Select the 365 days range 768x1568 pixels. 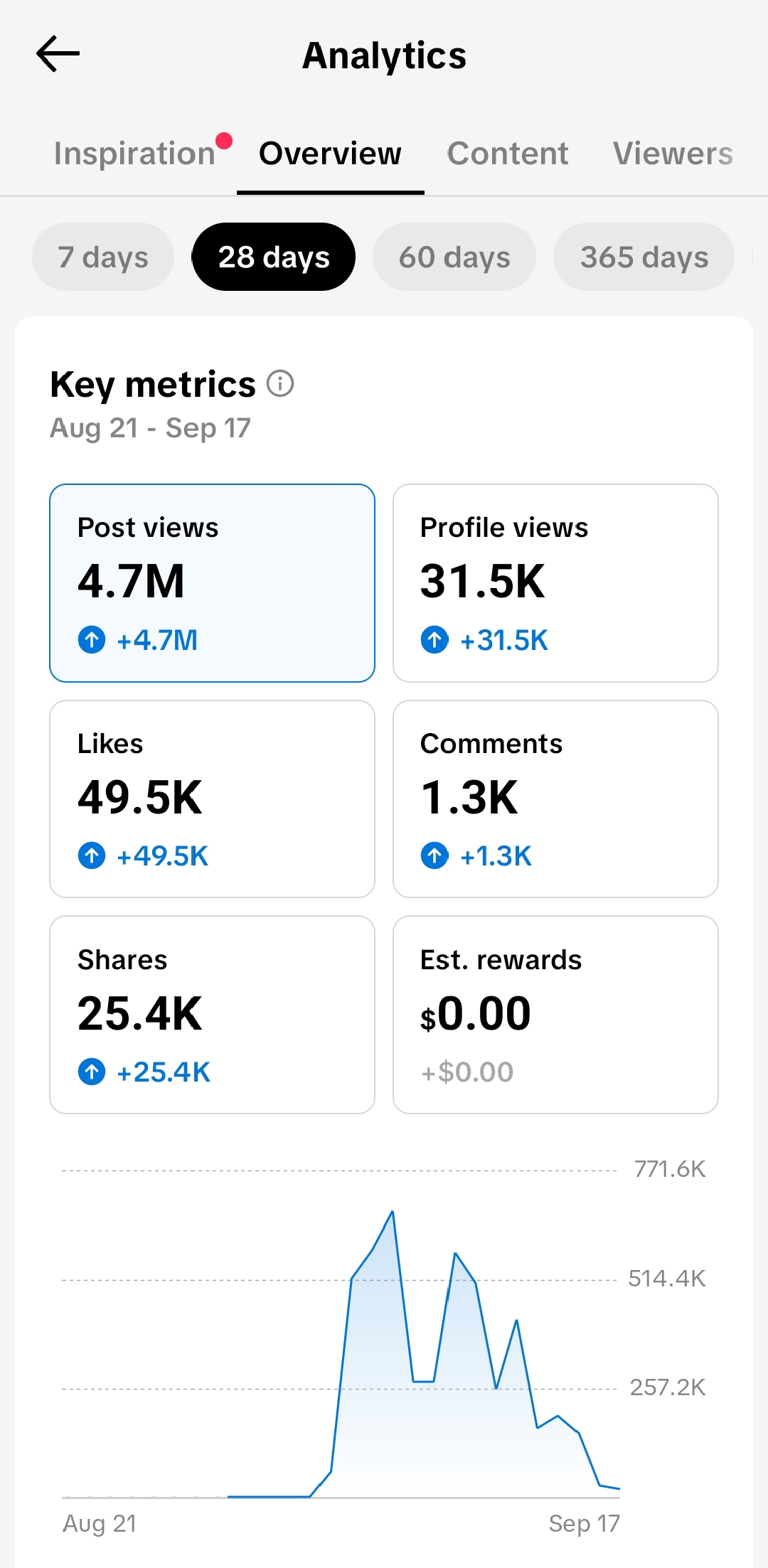[644, 257]
